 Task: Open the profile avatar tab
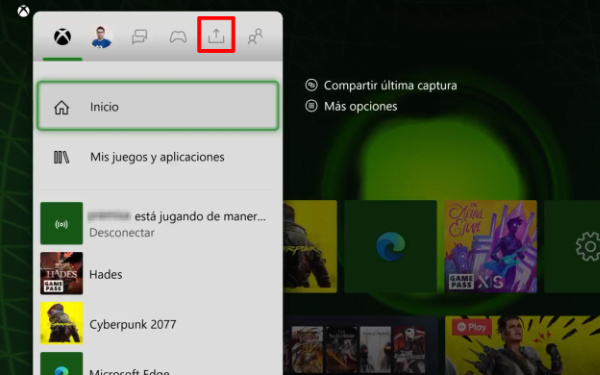point(101,37)
